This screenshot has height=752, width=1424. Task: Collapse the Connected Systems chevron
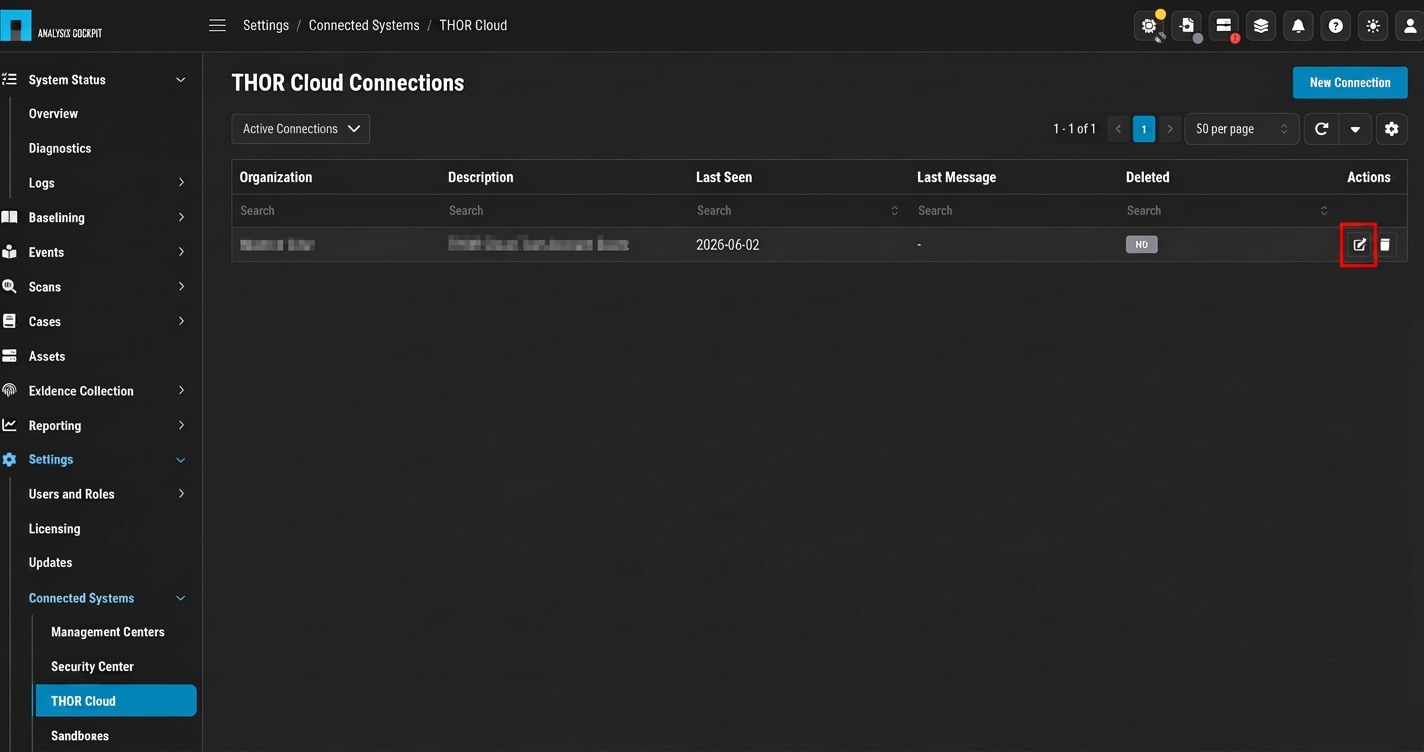[x=181, y=598]
